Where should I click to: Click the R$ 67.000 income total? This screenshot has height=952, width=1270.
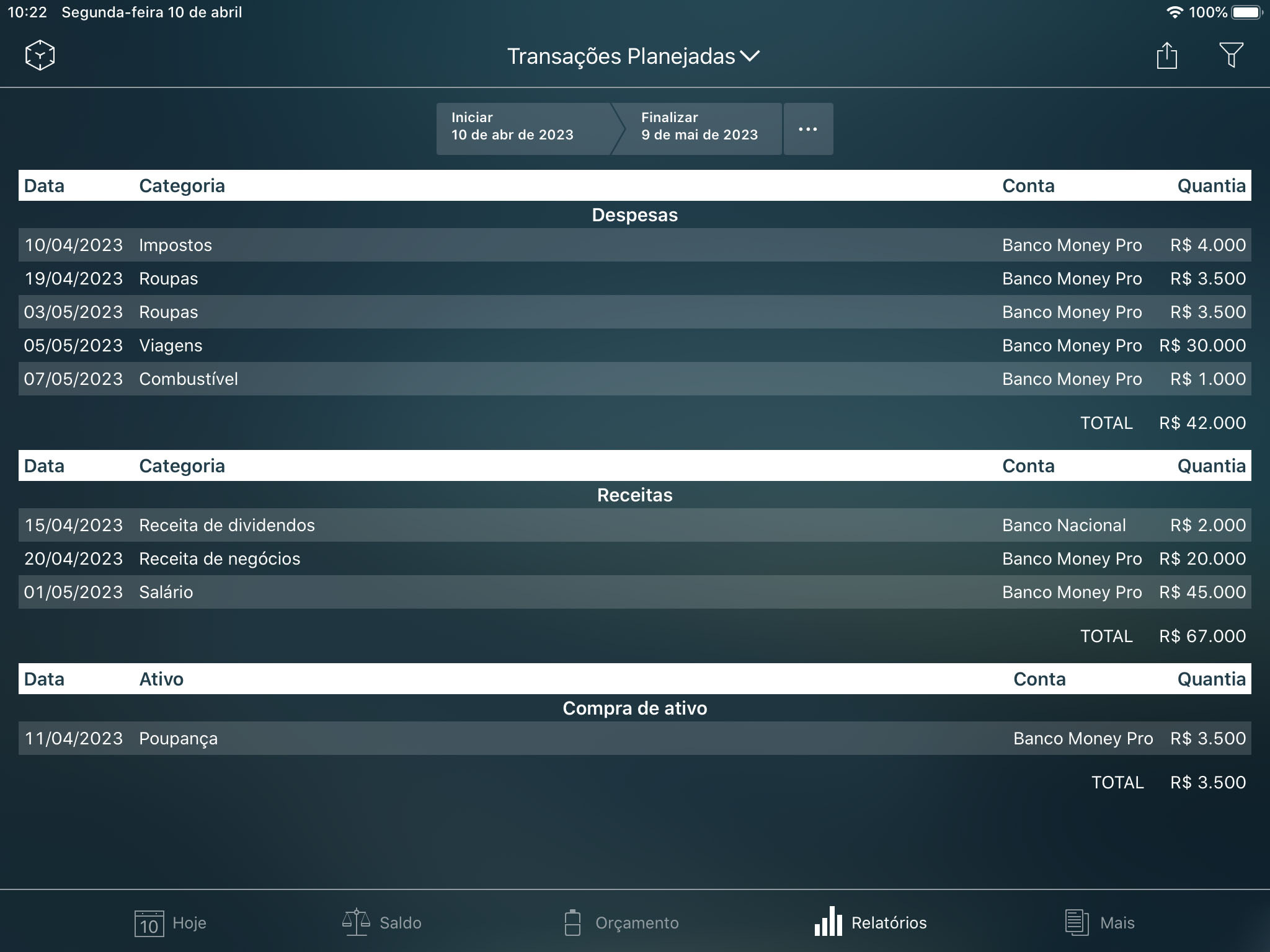[x=1202, y=636]
